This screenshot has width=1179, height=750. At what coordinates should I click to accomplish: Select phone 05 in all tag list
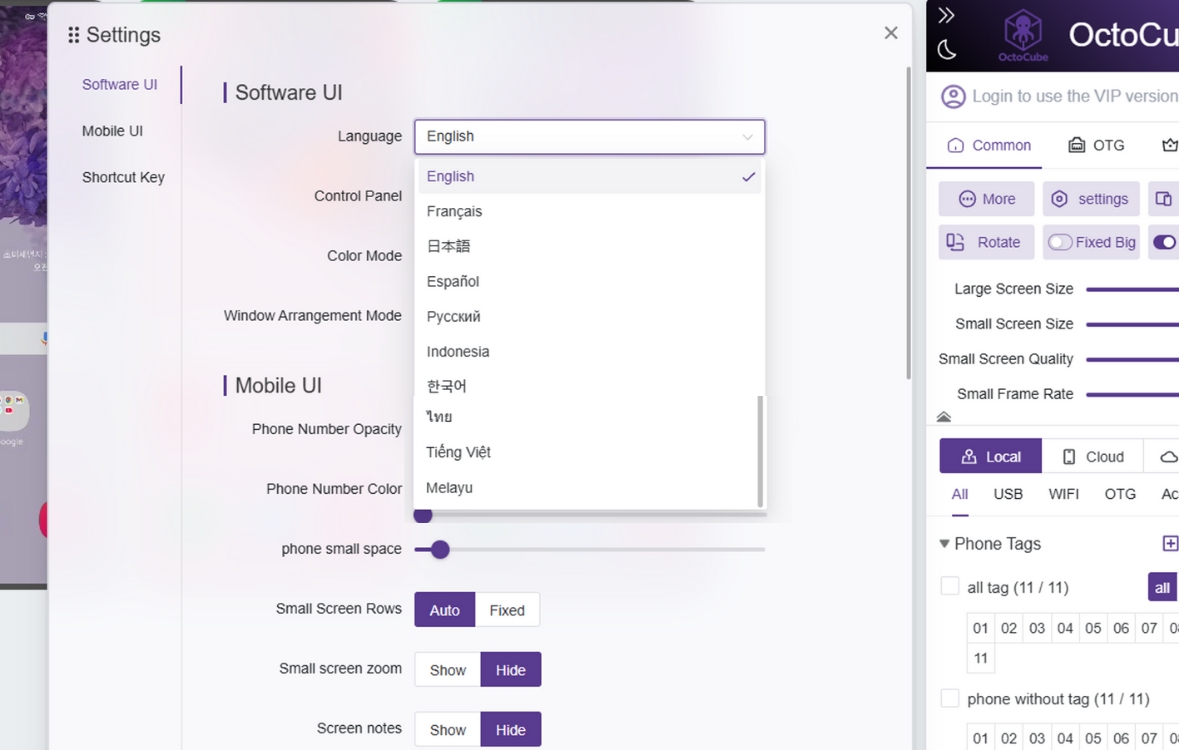click(x=1093, y=628)
